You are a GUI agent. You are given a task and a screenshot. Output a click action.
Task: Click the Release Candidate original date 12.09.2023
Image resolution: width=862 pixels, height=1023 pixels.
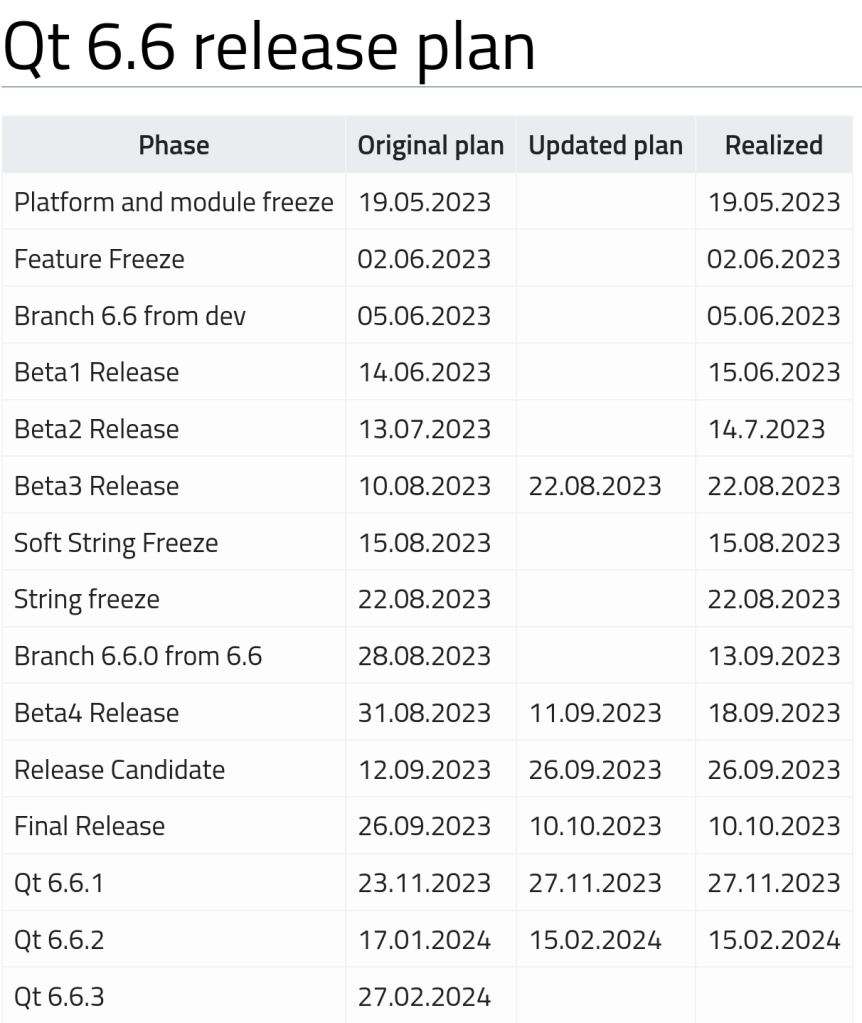pyautogui.click(x=424, y=771)
